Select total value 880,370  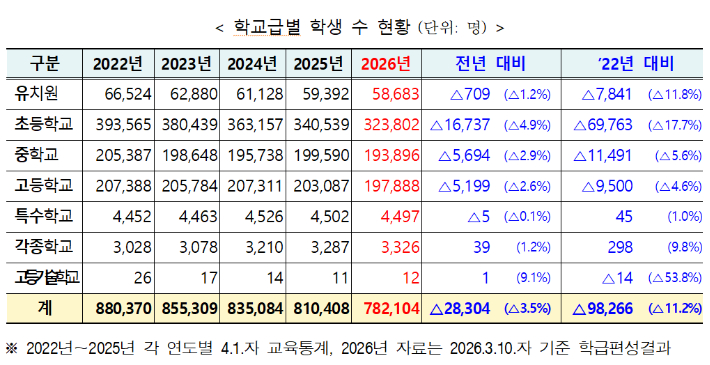123,309
